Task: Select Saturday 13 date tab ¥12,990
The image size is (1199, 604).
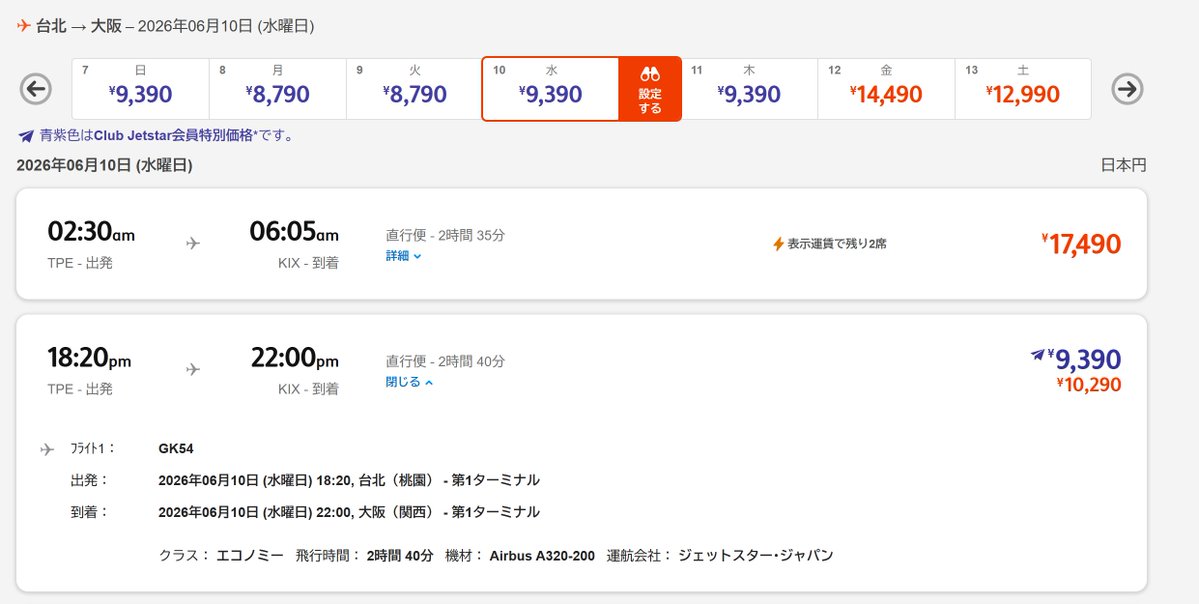Action: 1023,89
